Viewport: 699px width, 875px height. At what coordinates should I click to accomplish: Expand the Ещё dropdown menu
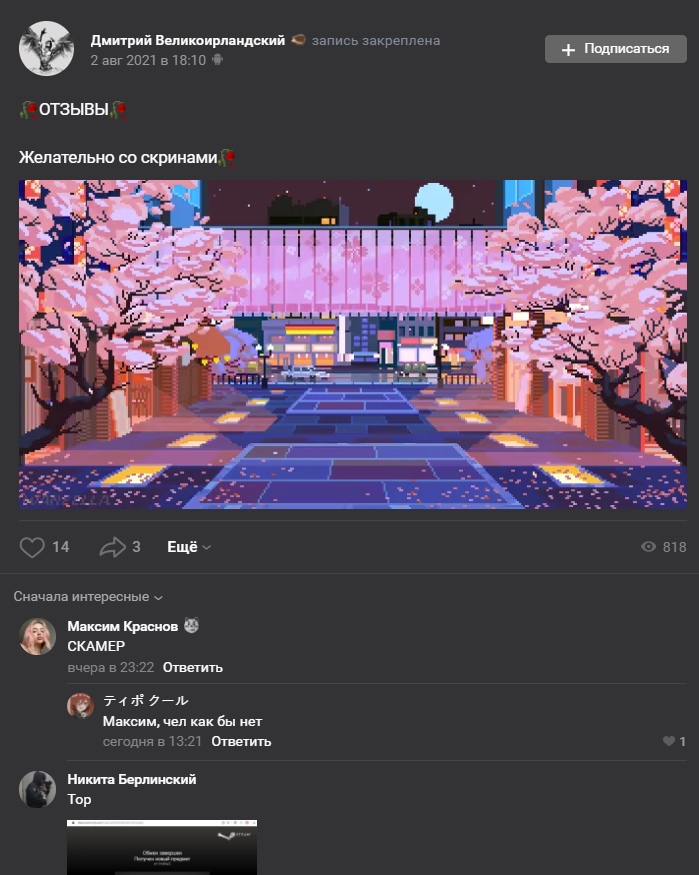tap(189, 547)
